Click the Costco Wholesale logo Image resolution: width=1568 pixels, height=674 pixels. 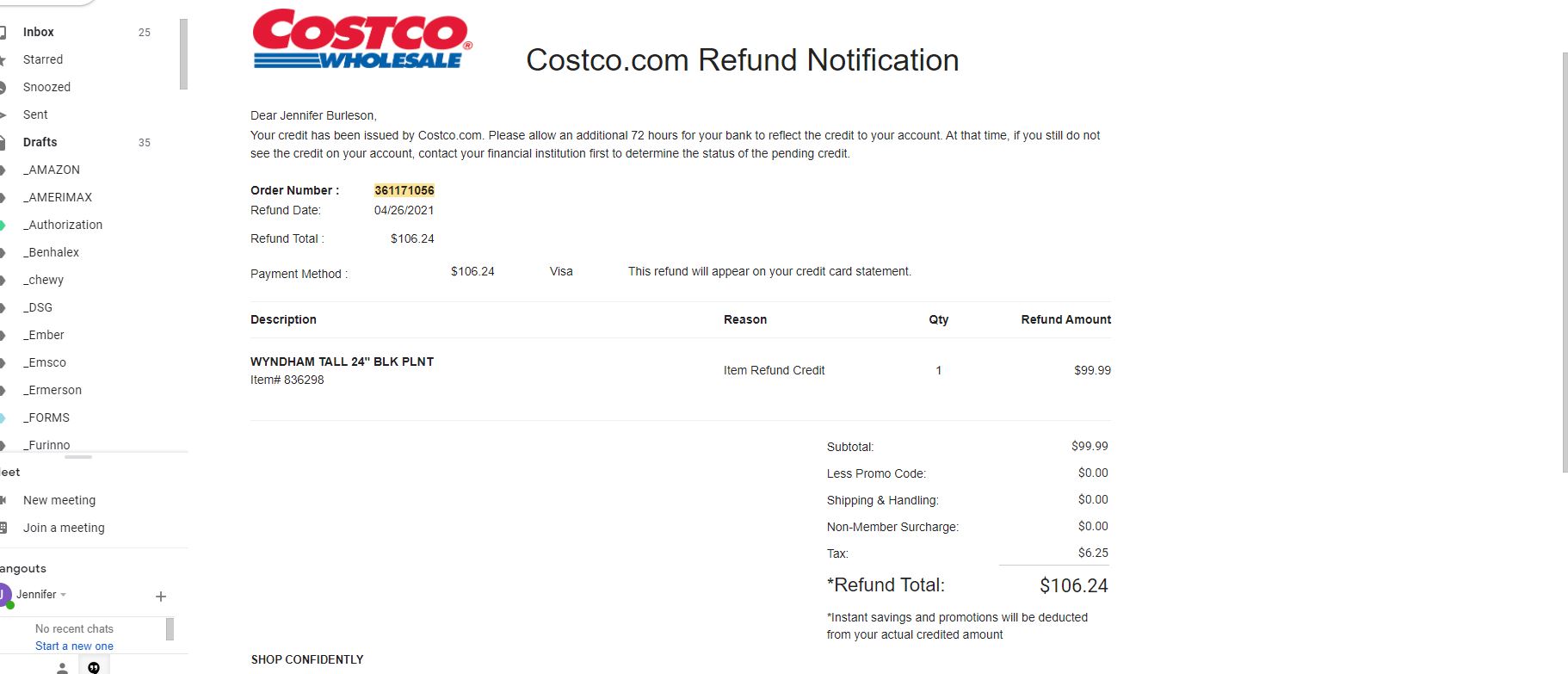(361, 40)
